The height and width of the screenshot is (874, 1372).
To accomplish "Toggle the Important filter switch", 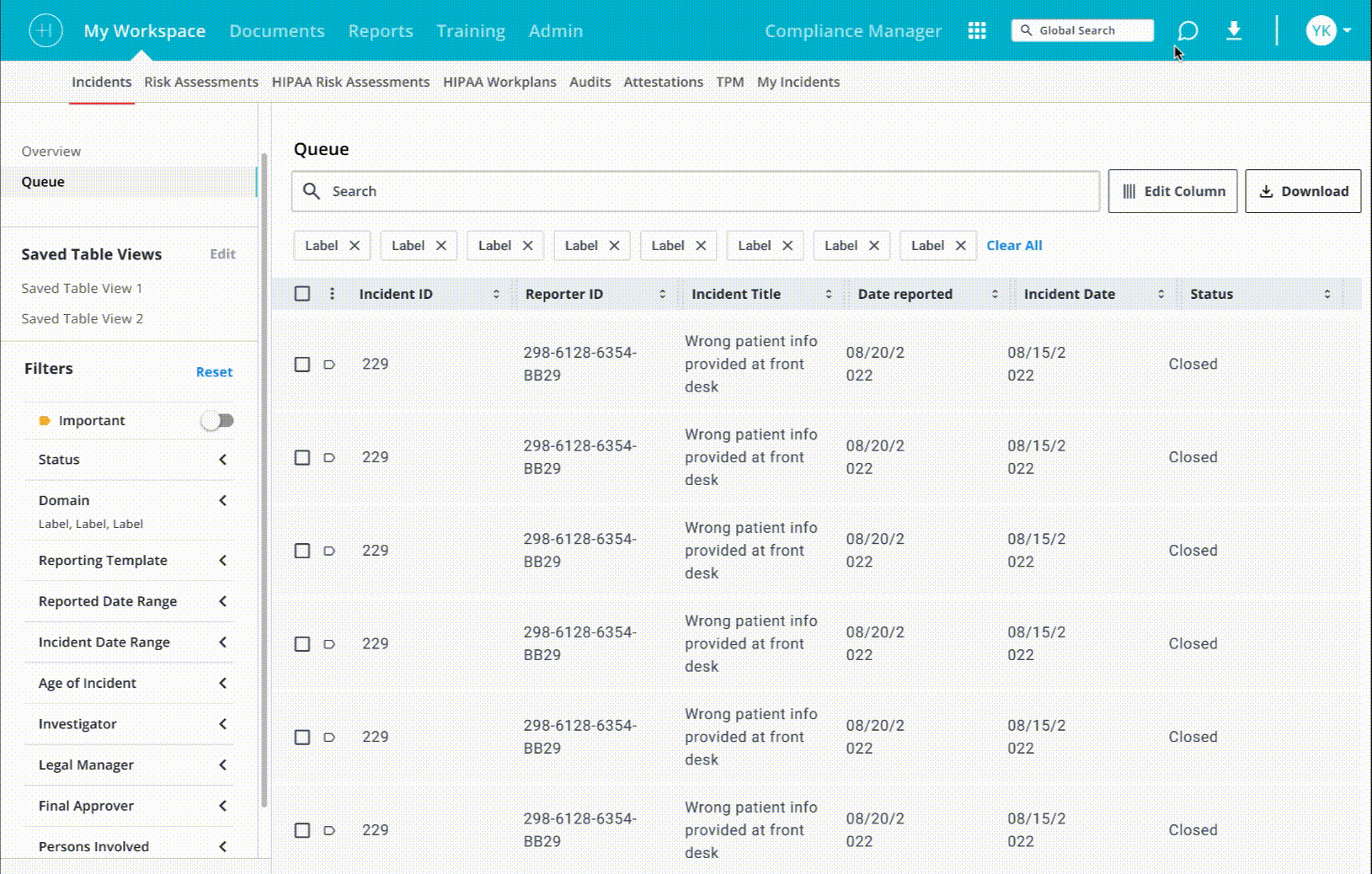I will click(x=217, y=420).
